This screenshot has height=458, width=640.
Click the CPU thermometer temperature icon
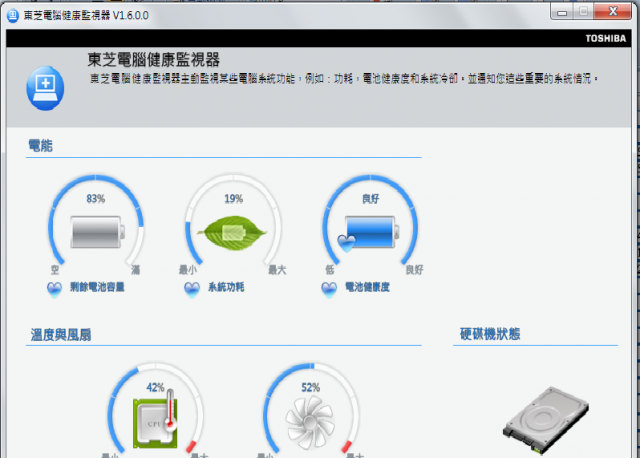click(x=156, y=419)
